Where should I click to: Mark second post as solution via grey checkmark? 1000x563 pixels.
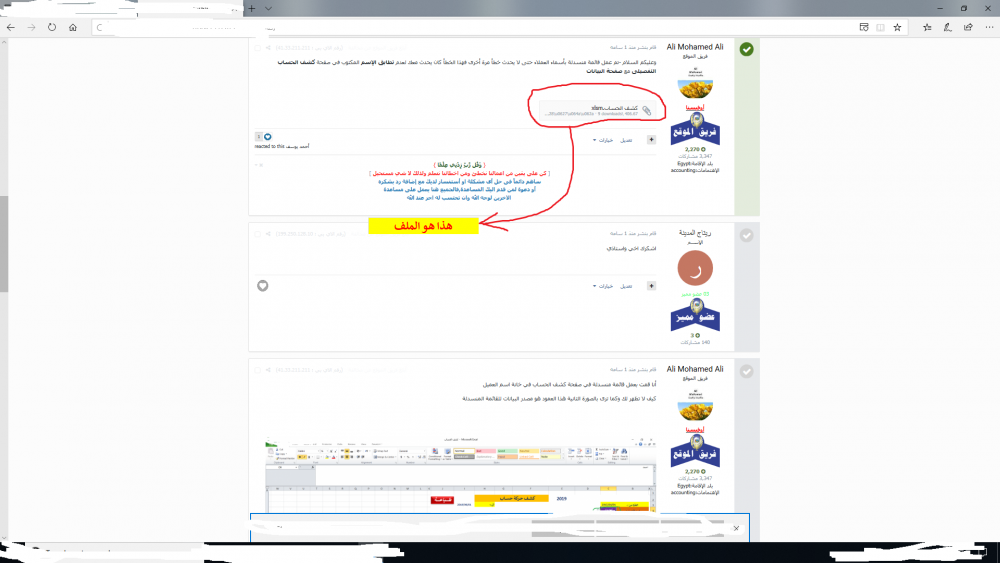click(x=747, y=235)
